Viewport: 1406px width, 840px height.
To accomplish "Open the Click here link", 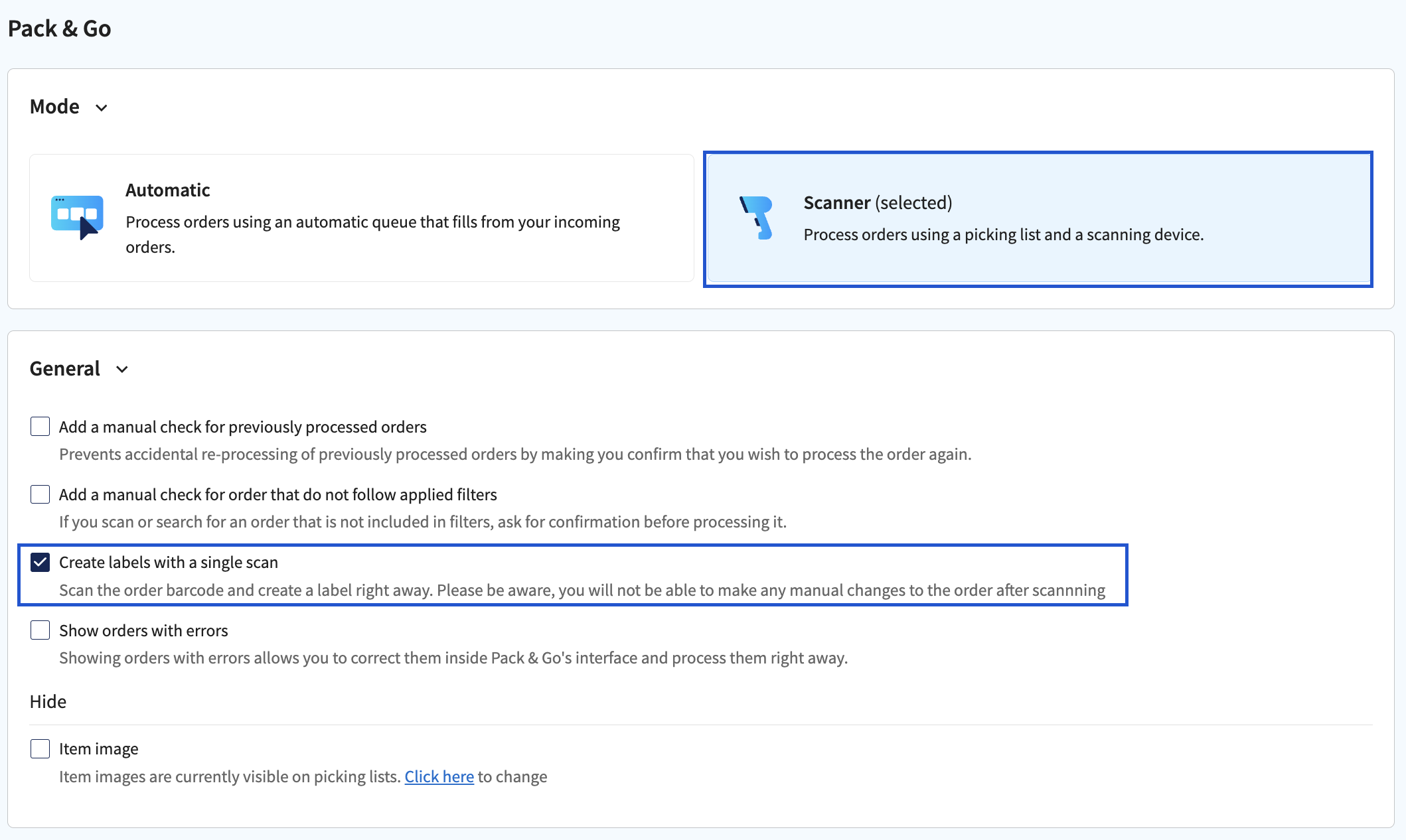I will (x=439, y=777).
